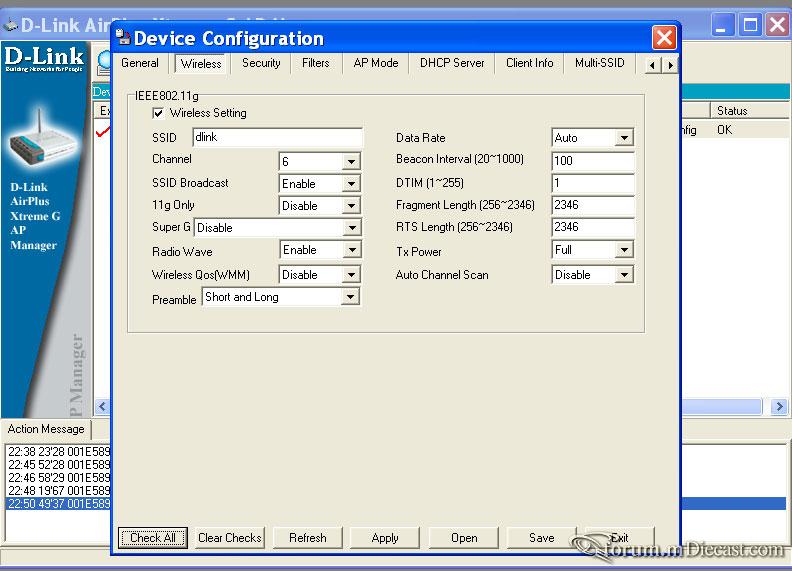Select the Action Message tab
The image size is (792, 571).
pyautogui.click(x=46, y=429)
